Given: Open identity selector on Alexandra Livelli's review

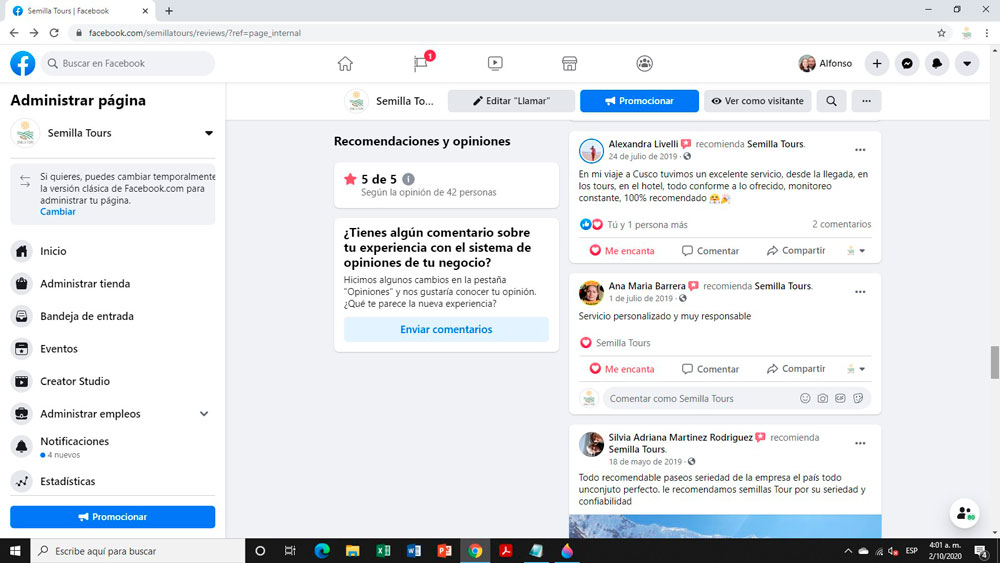Looking at the screenshot, I should click(856, 251).
